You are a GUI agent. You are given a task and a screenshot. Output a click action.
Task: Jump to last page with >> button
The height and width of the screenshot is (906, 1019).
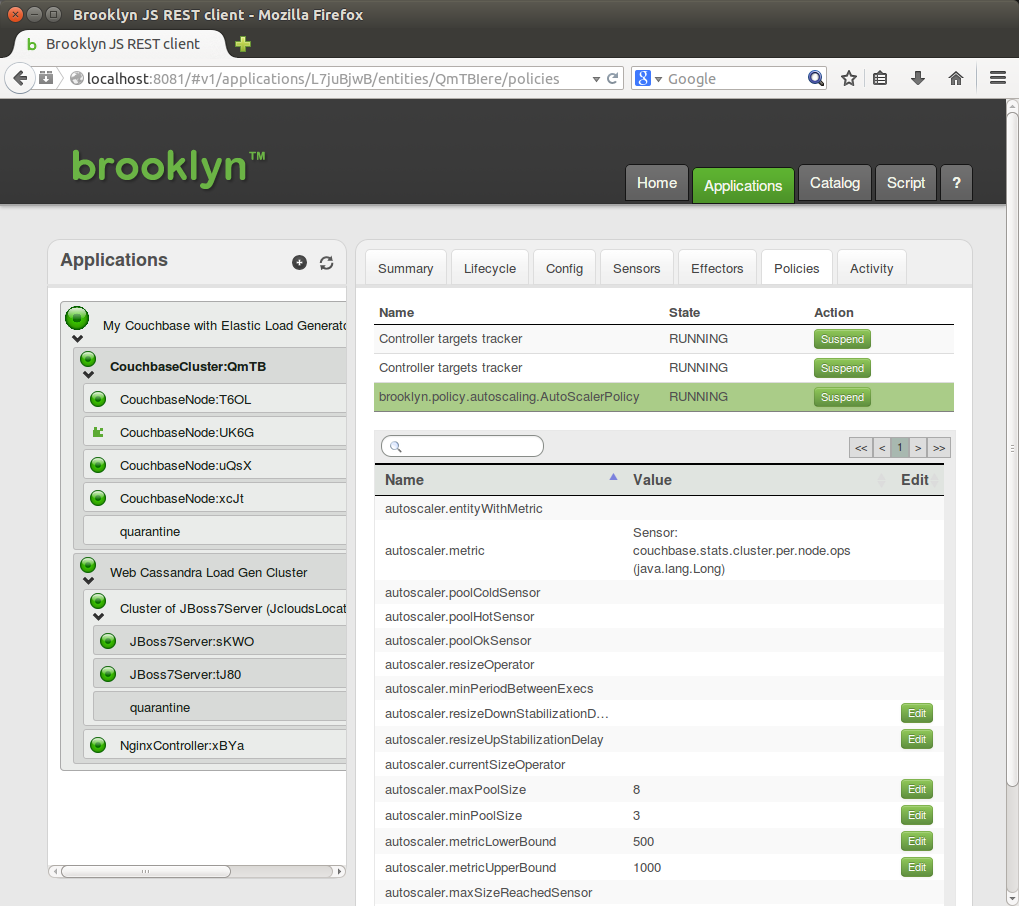click(939, 448)
